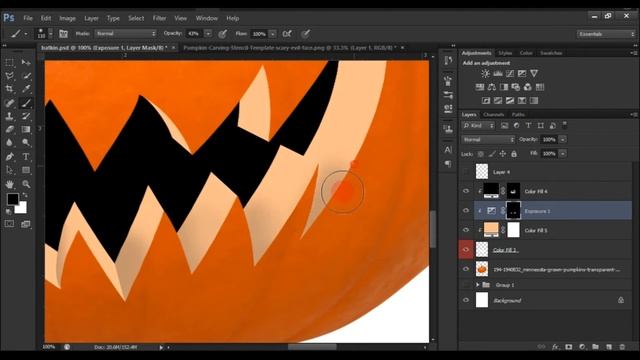
Task: Create a new group with folder icon
Action: click(x=596, y=347)
